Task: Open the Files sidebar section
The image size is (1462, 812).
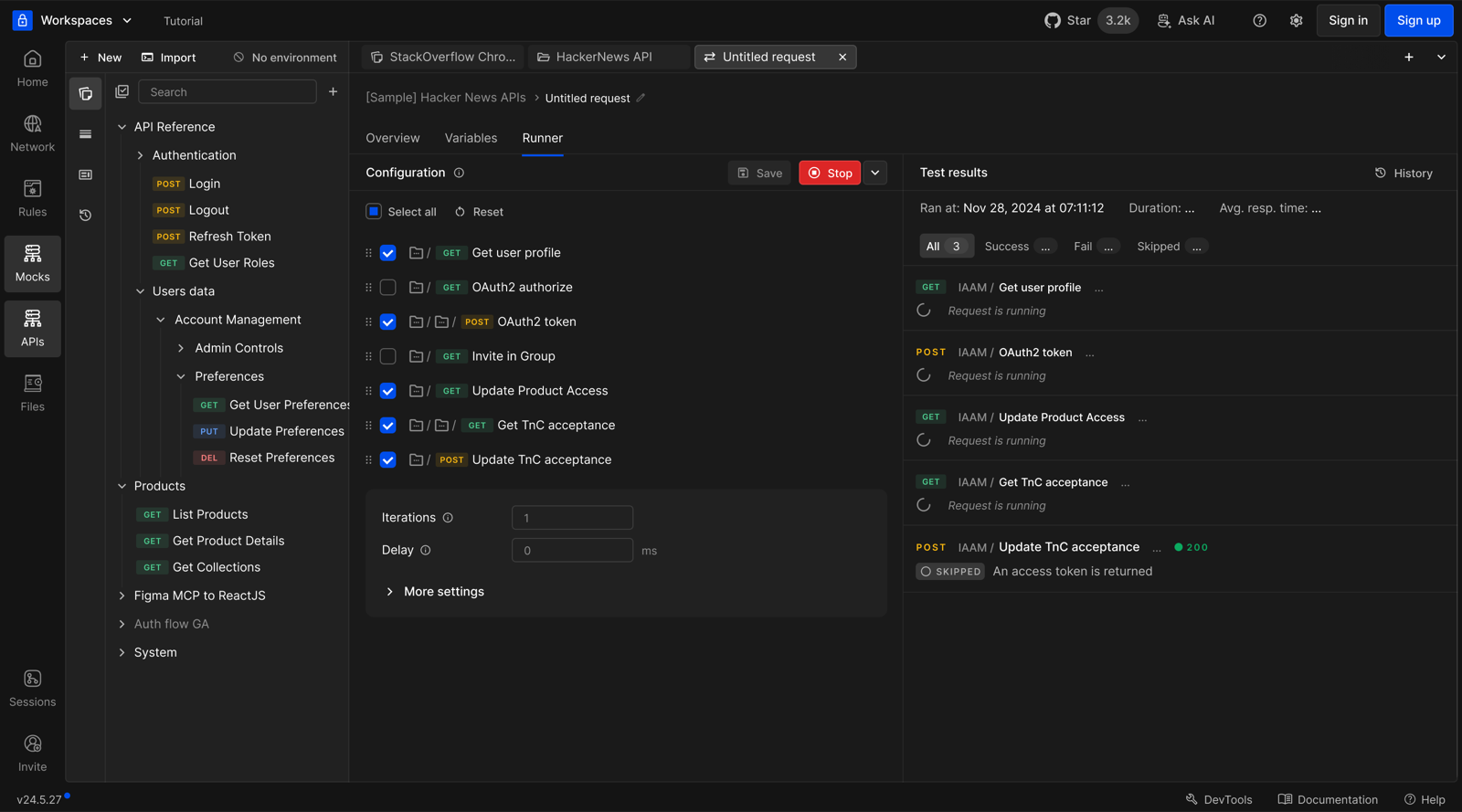Action: pos(32,394)
